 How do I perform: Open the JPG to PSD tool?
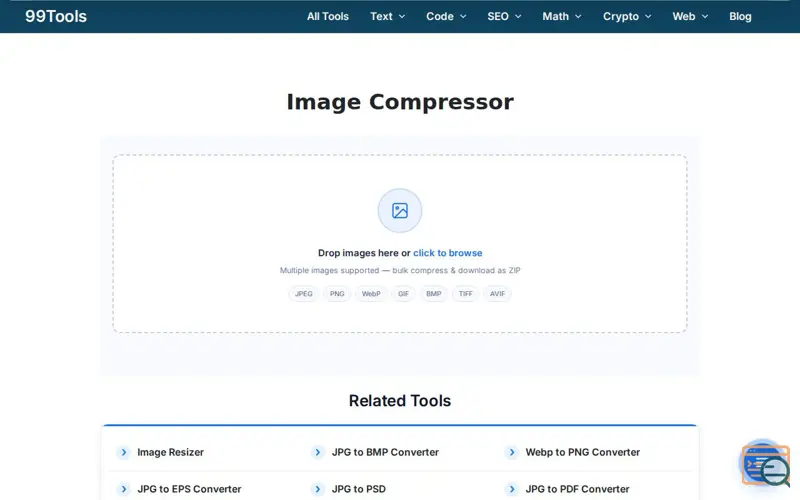tap(359, 489)
